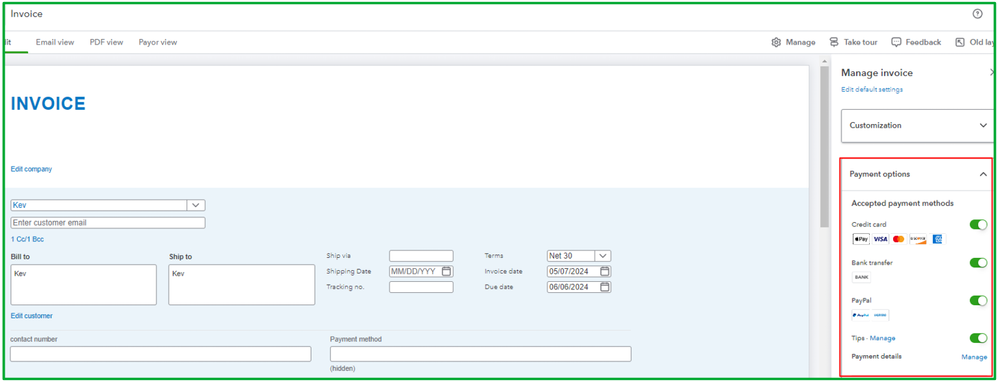The image size is (998, 382).
Task: Click the Payment method field
Action: 481,354
